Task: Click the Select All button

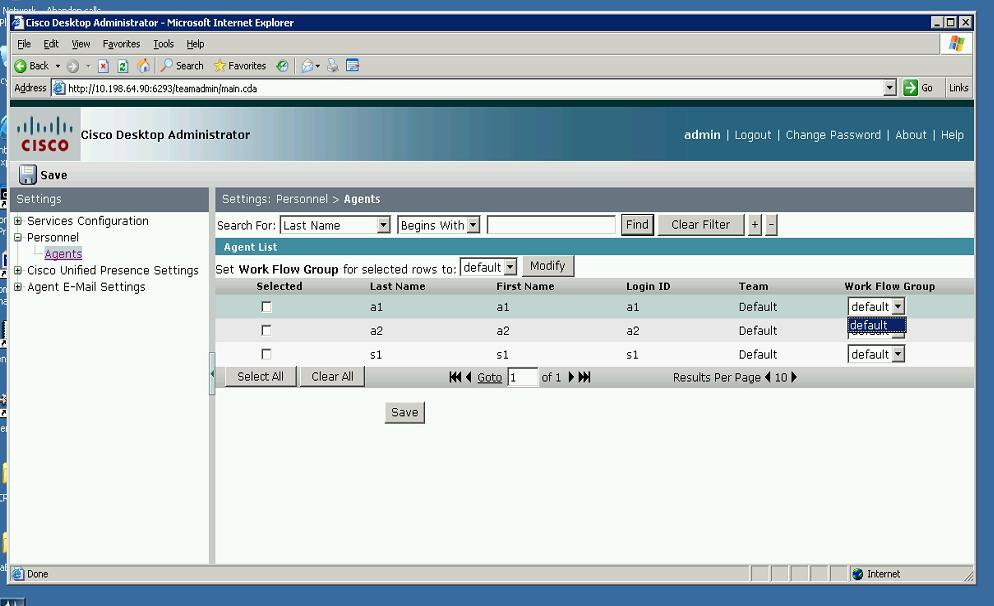Action: point(261,377)
